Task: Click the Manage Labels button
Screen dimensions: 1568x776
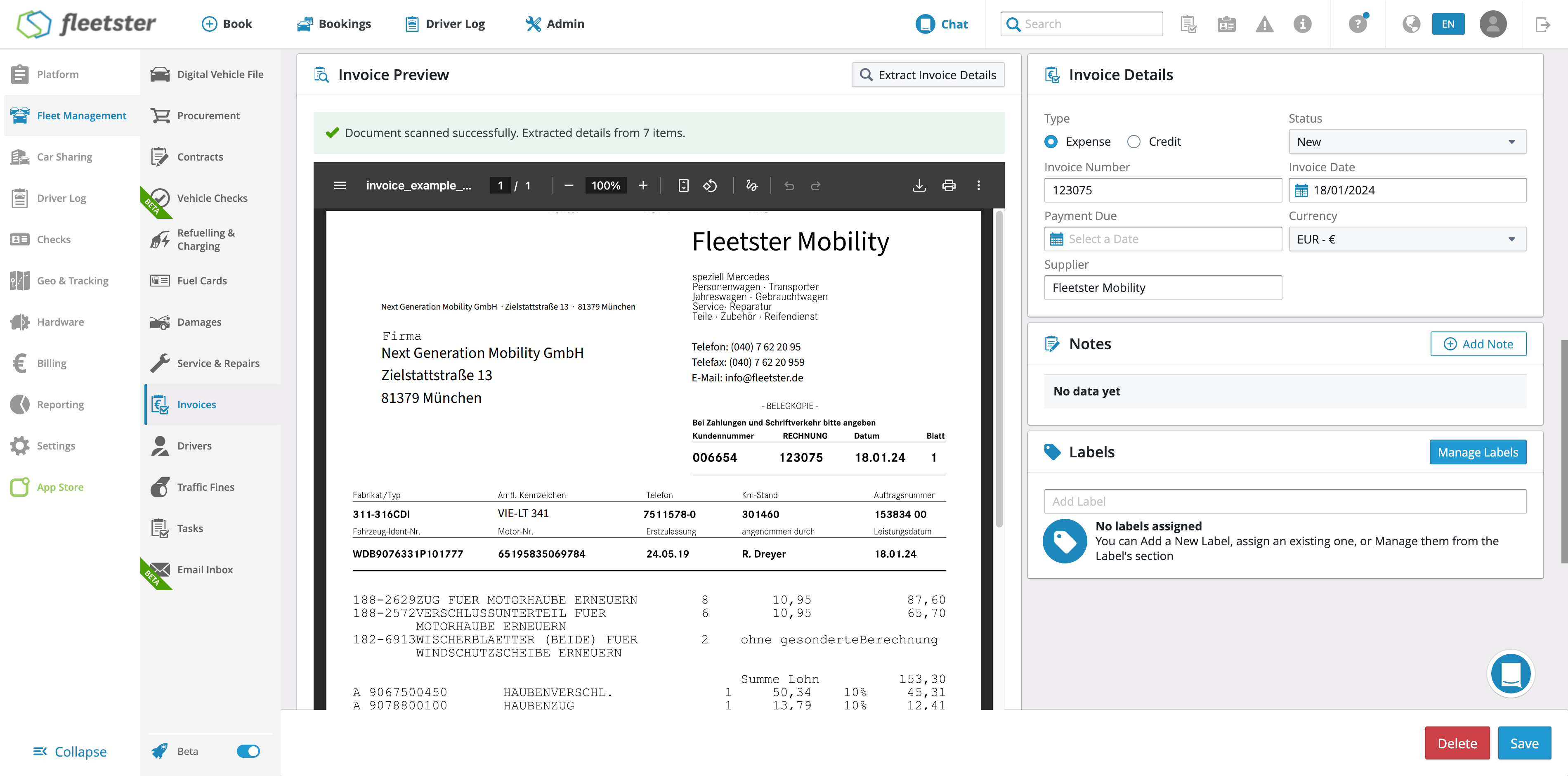Action: click(1477, 452)
